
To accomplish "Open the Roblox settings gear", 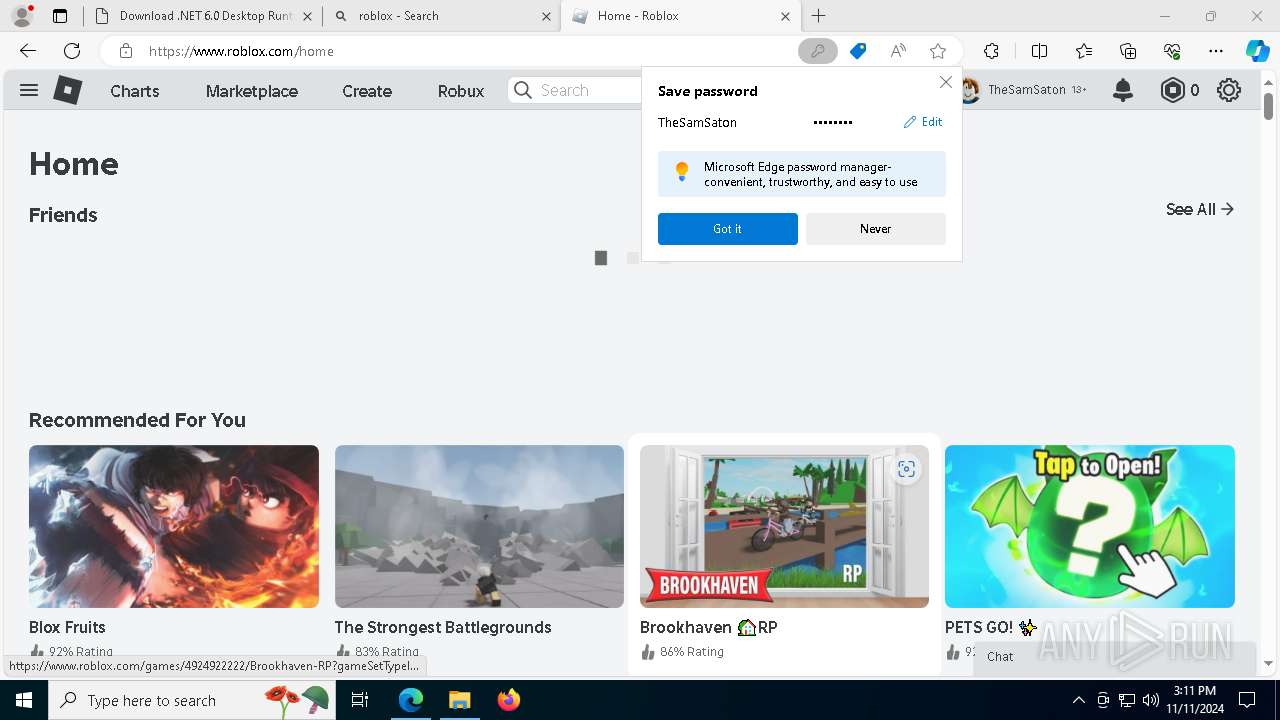I will coord(1229,90).
